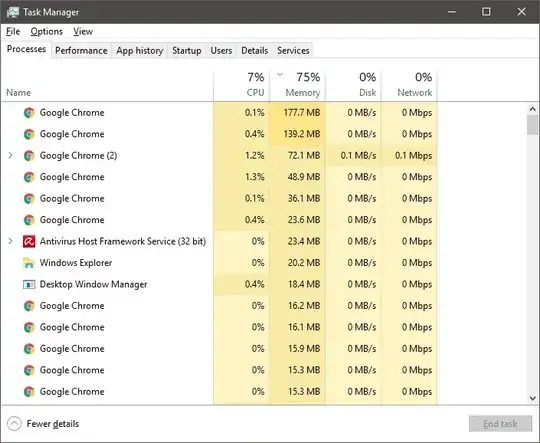Click Chrome icon in the 16.1 MB row

click(29, 327)
